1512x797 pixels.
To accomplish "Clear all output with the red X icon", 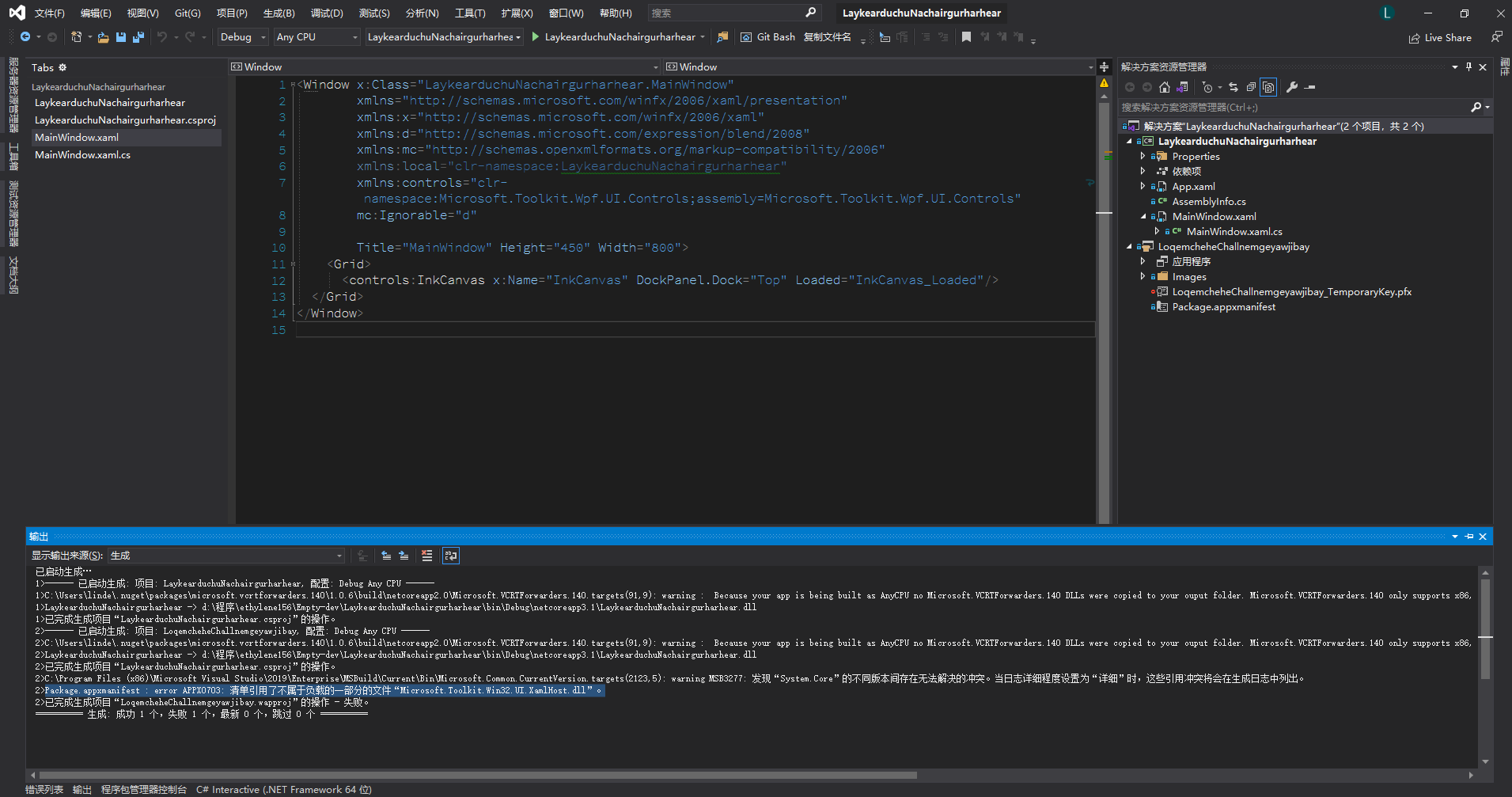I will click(x=427, y=556).
